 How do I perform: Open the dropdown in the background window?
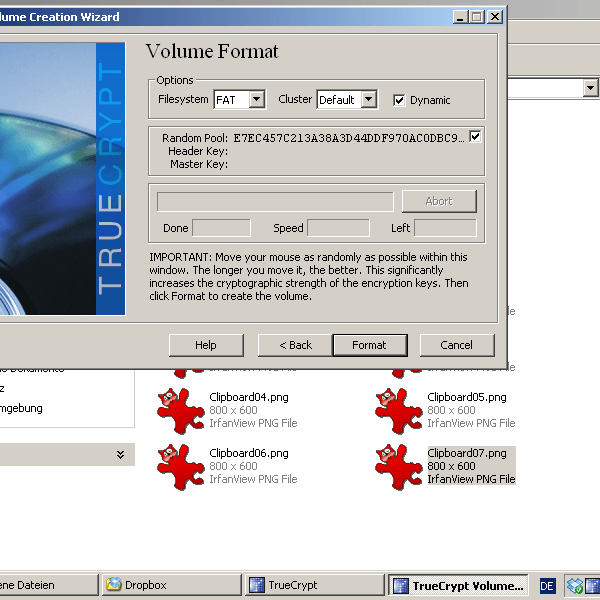pyautogui.click(x=590, y=88)
